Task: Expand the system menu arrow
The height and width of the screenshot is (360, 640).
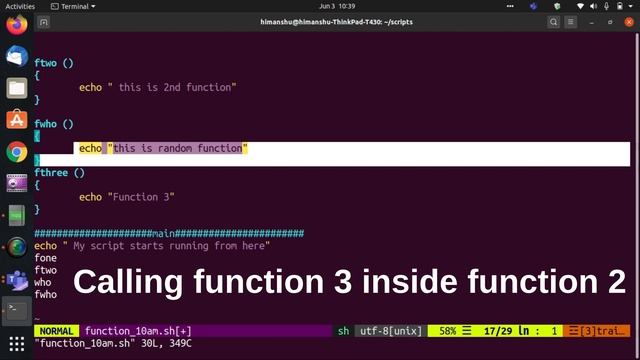Action: click(631, 6)
